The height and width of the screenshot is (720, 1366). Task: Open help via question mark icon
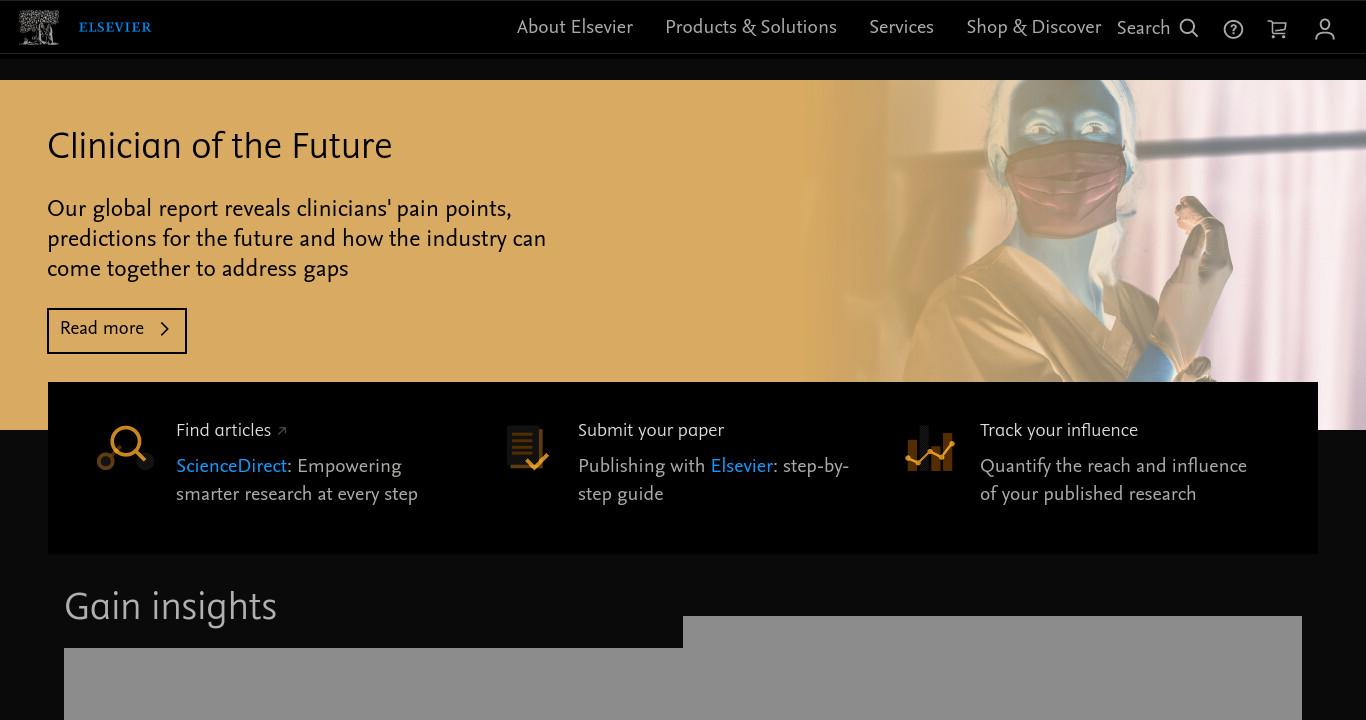(x=1233, y=29)
